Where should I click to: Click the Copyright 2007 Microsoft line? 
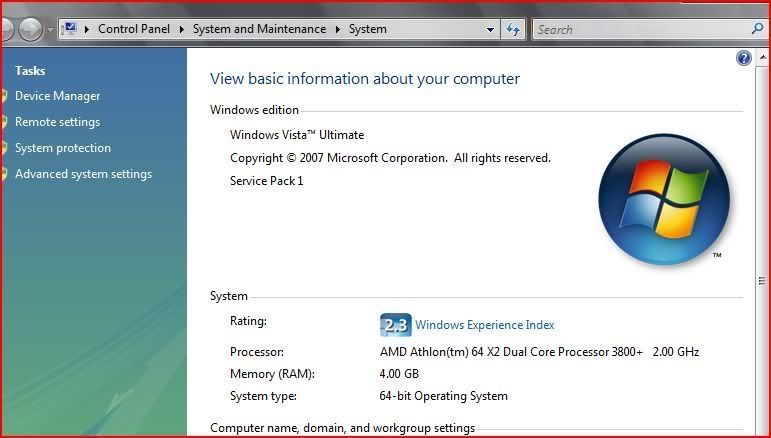(390, 158)
